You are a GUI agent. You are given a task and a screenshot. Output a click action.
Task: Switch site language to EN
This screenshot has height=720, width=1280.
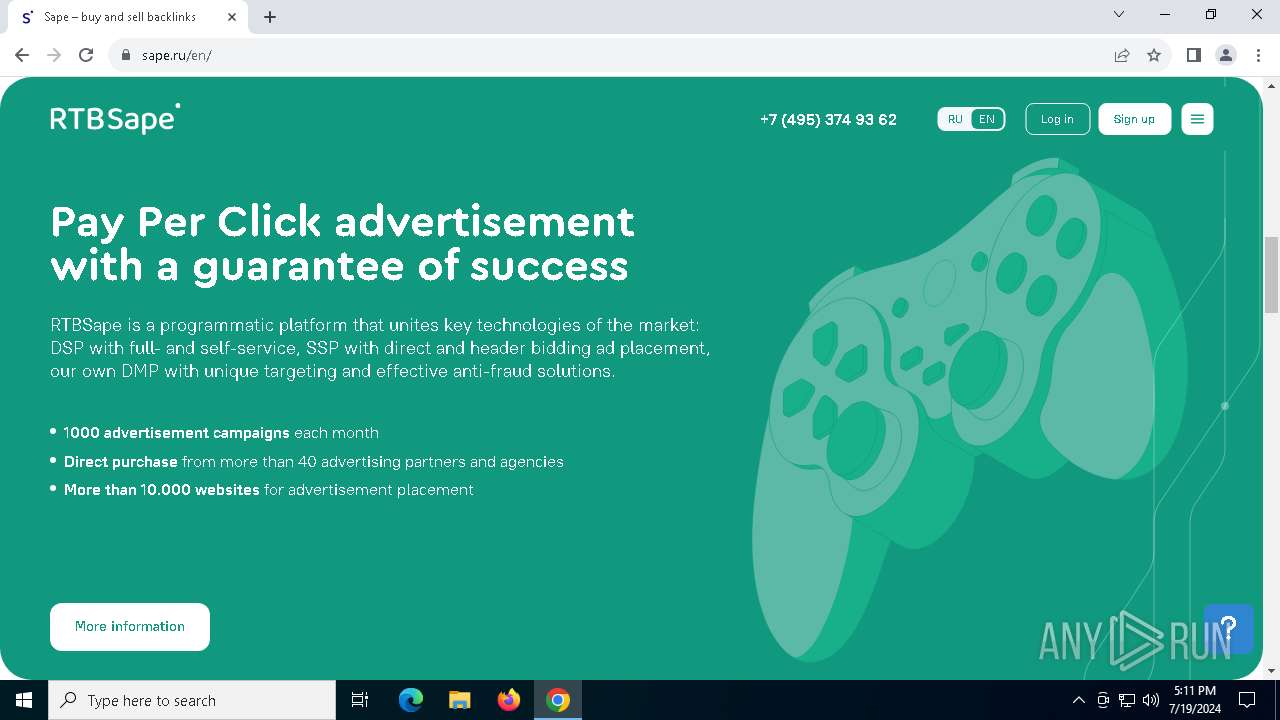point(987,119)
